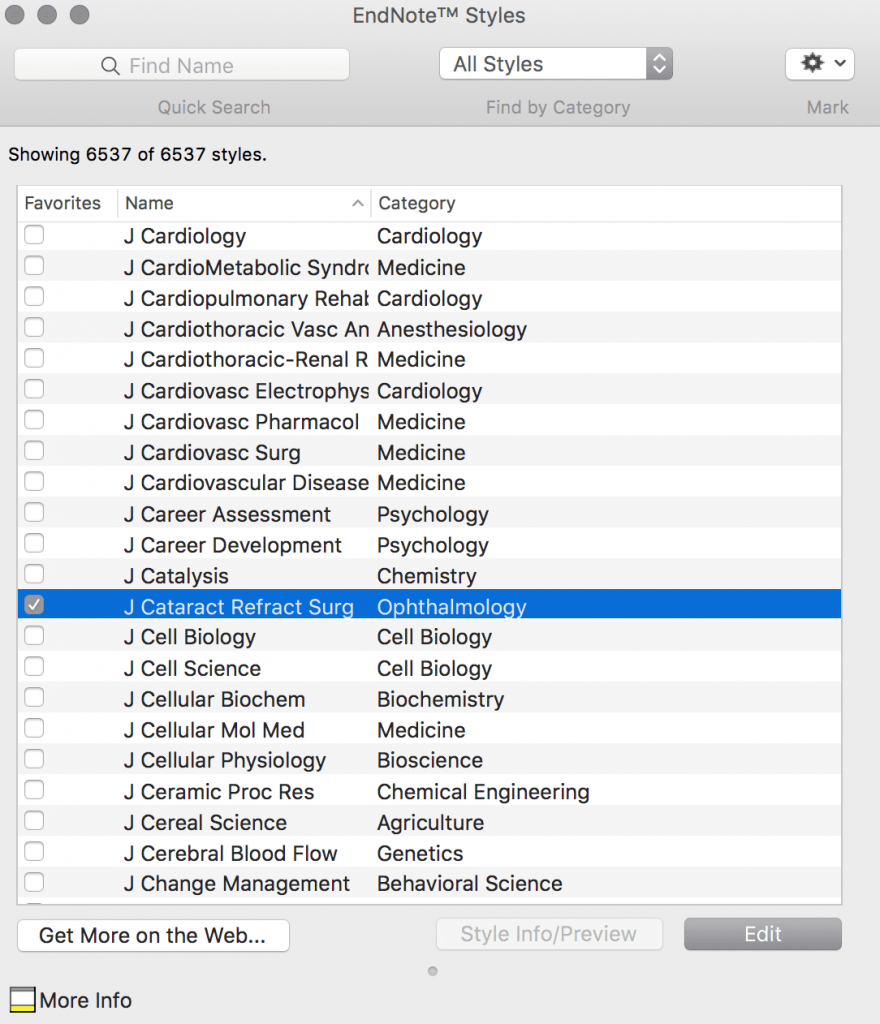880x1024 pixels.
Task: Sort styles by Category column header
Action: pos(606,203)
